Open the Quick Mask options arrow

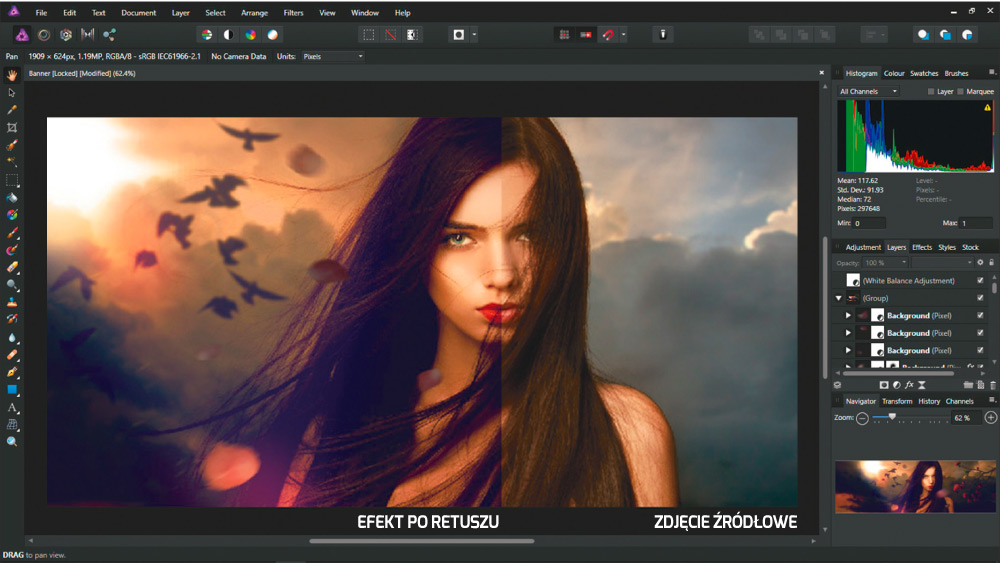(474, 34)
